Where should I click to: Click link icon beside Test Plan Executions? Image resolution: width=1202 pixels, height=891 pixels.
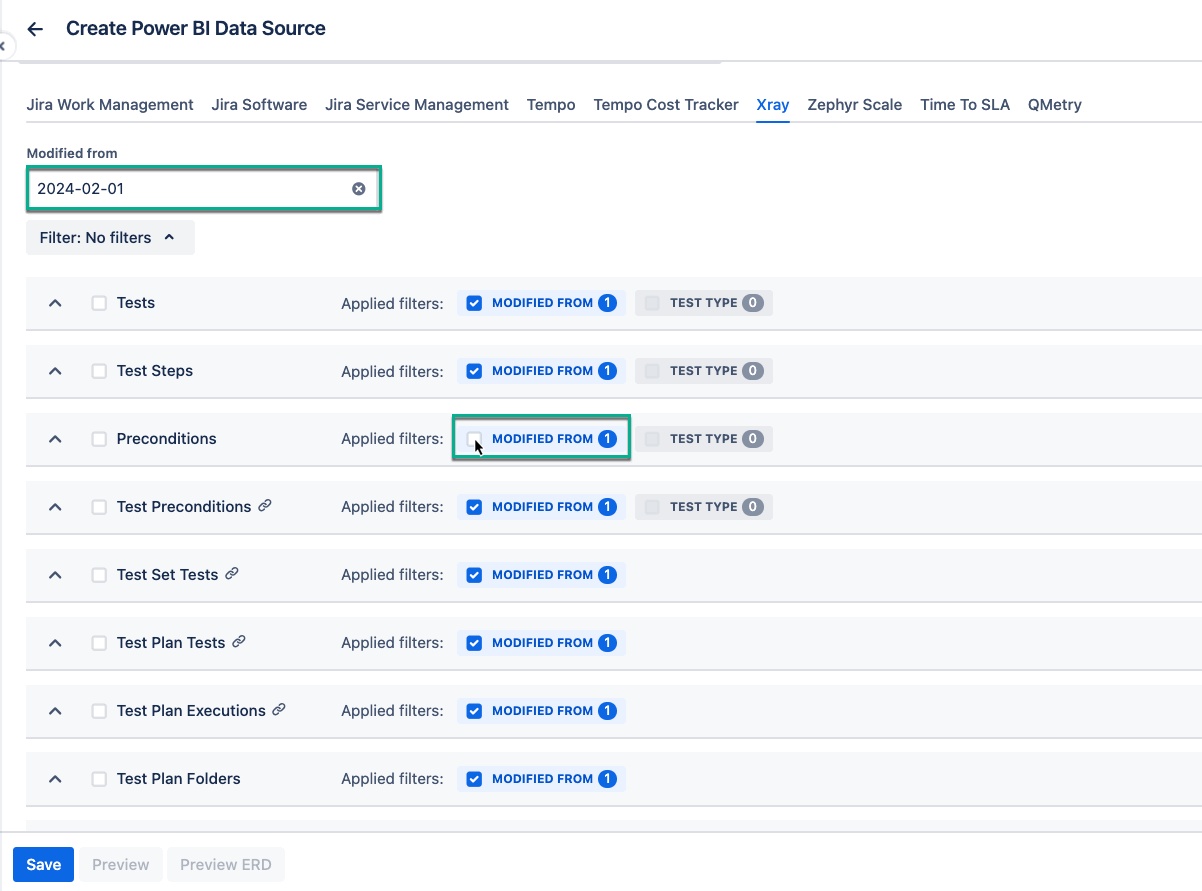pyautogui.click(x=279, y=710)
